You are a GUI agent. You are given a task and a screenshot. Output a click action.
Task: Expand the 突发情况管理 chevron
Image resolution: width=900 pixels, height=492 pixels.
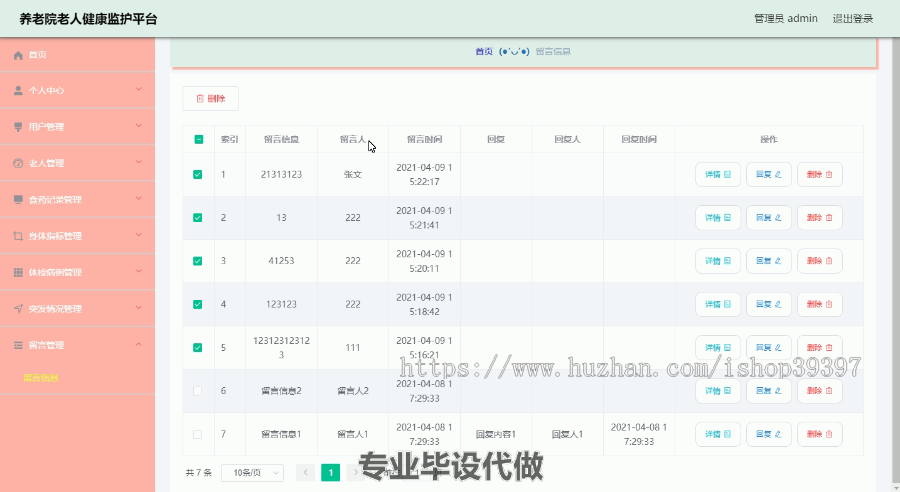[138, 308]
